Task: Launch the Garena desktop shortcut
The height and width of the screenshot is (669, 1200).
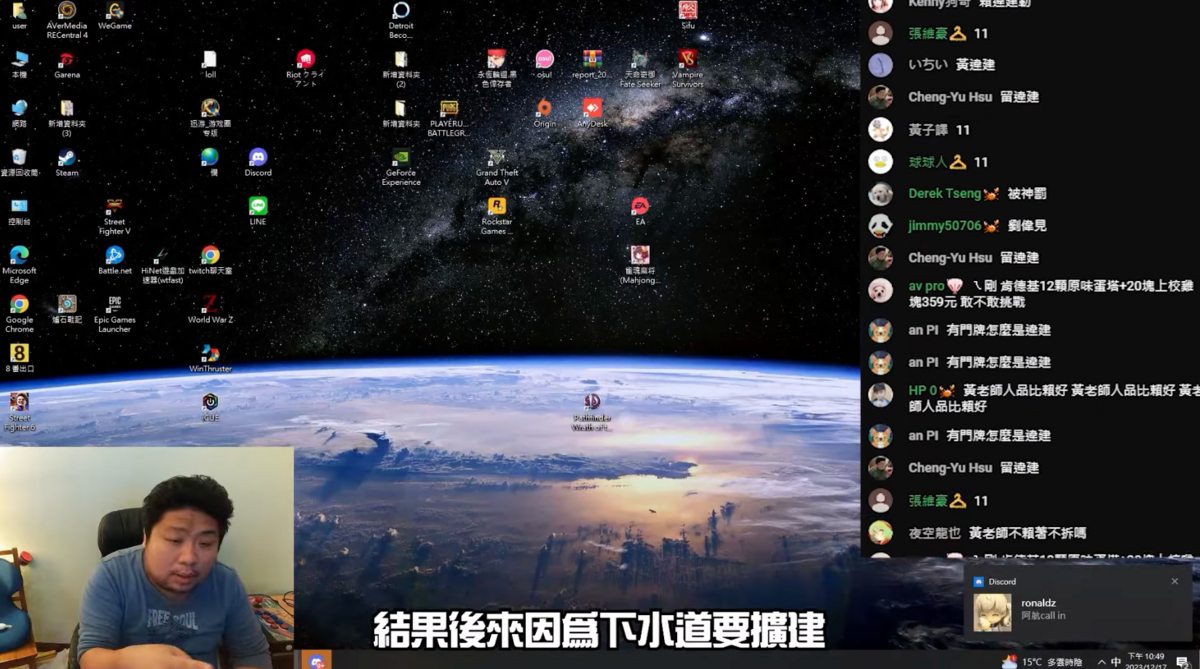Action: pyautogui.click(x=67, y=64)
